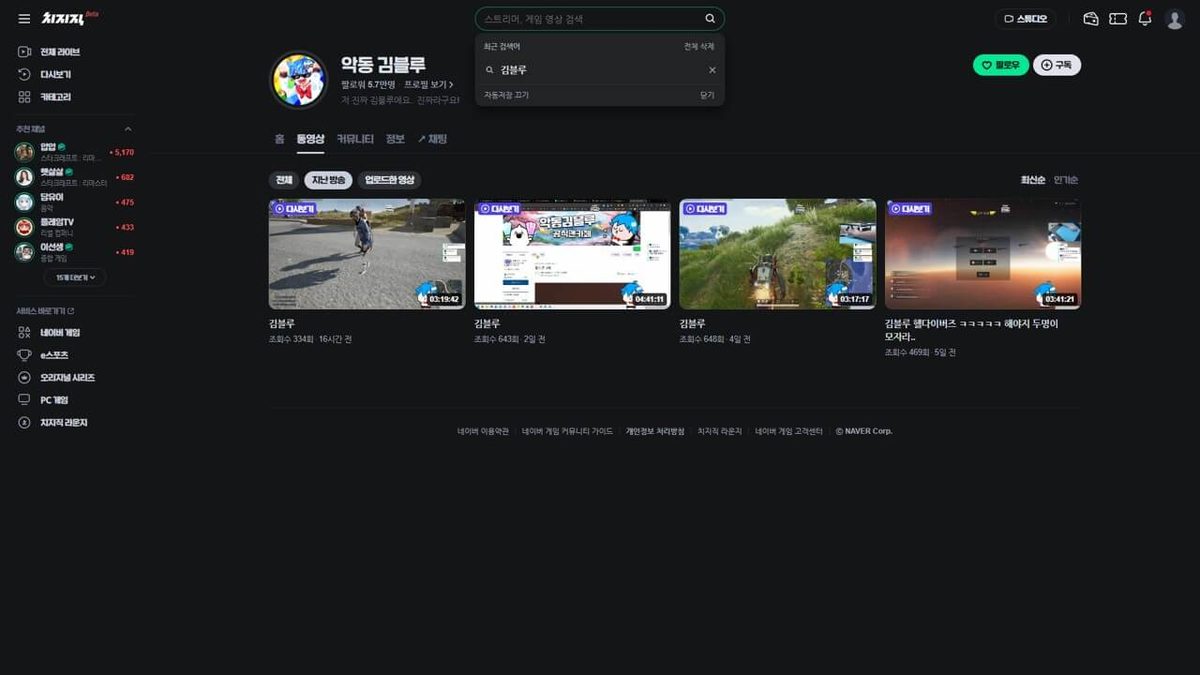Image resolution: width=1200 pixels, height=675 pixels.
Task: Open 개인정보 처리방침 footer link
Action: click(655, 431)
